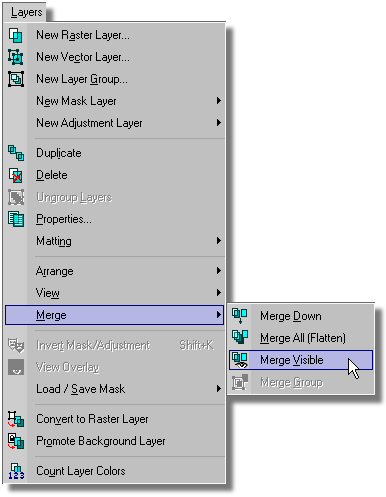Click the Duplicate layer icon

(x=16, y=153)
